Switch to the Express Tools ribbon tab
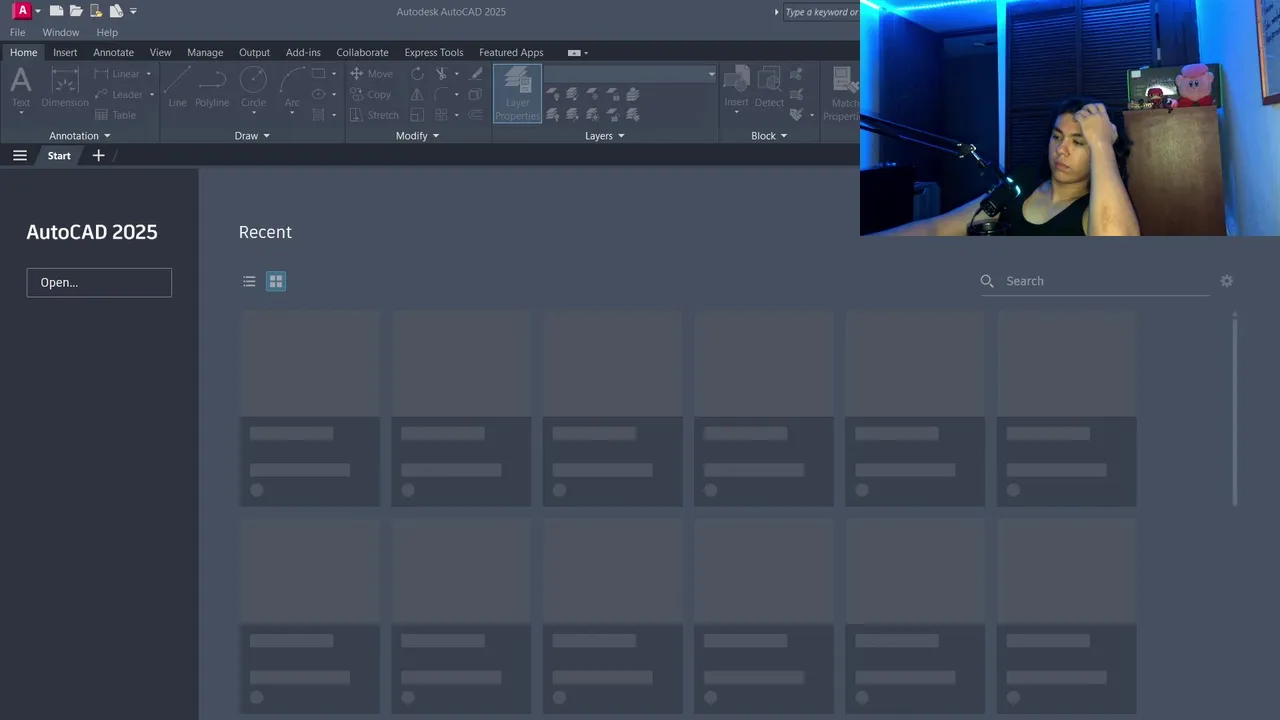Image resolution: width=1280 pixels, height=720 pixels. 434,53
